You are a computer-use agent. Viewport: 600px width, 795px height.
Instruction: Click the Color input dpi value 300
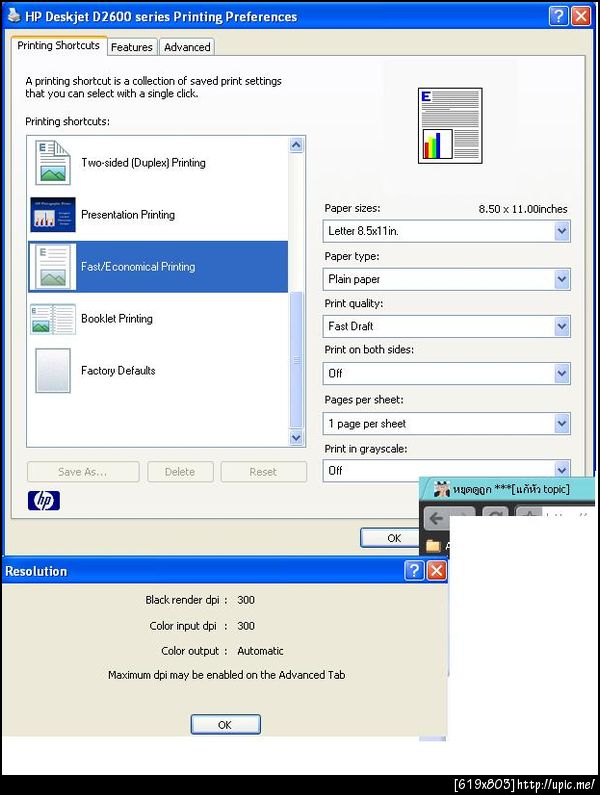(246, 626)
